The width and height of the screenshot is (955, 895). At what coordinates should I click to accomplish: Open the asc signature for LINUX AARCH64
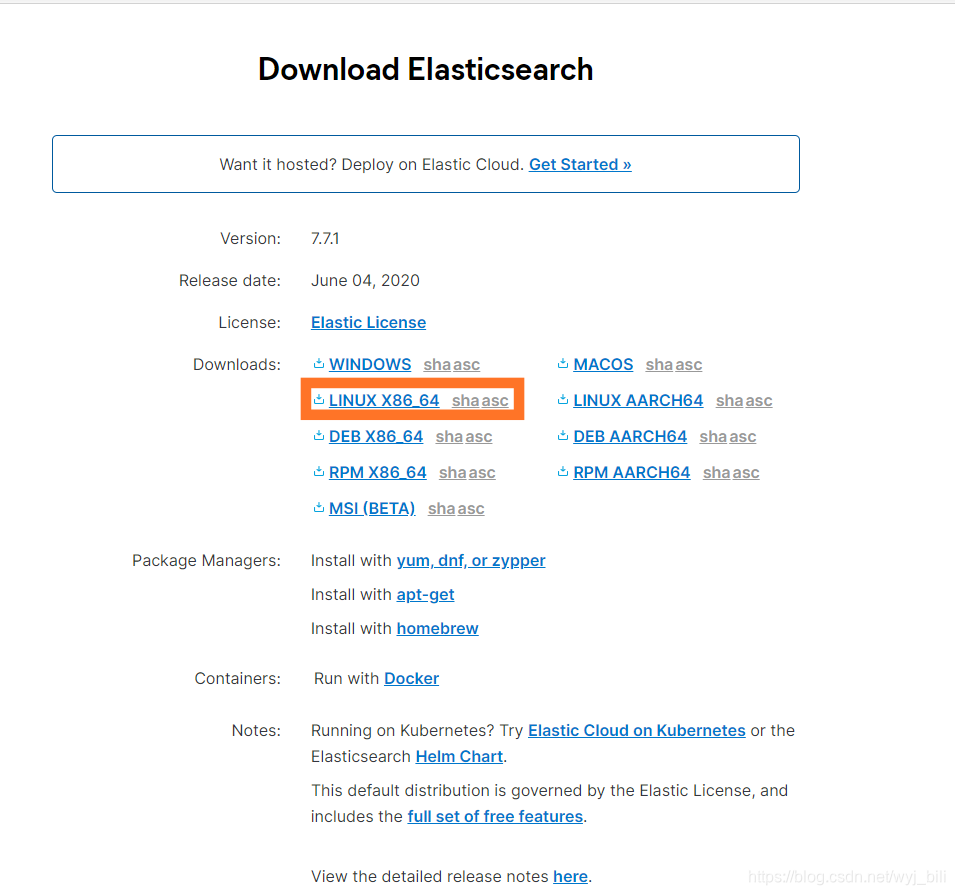759,400
